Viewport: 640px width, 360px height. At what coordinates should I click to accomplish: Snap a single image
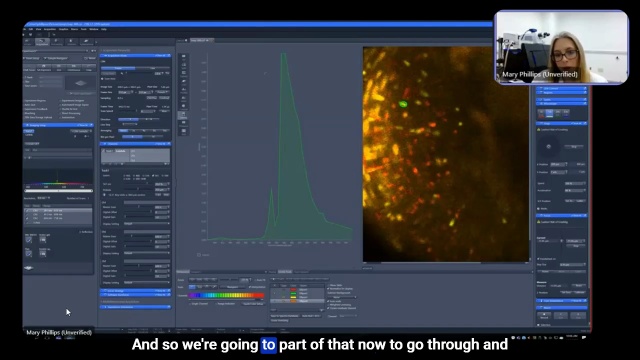[89, 68]
